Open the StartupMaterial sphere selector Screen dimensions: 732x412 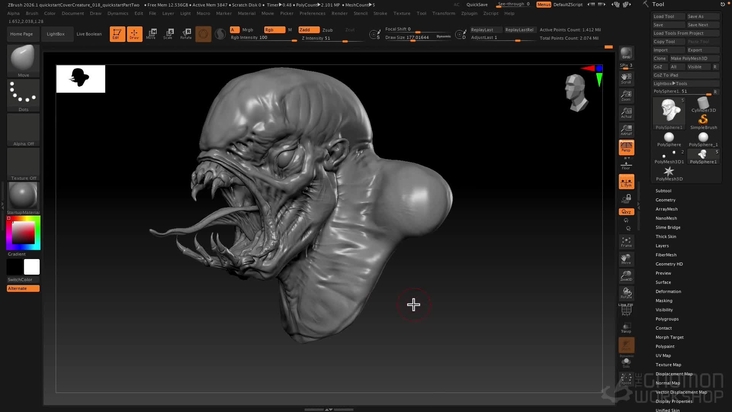click(23, 198)
